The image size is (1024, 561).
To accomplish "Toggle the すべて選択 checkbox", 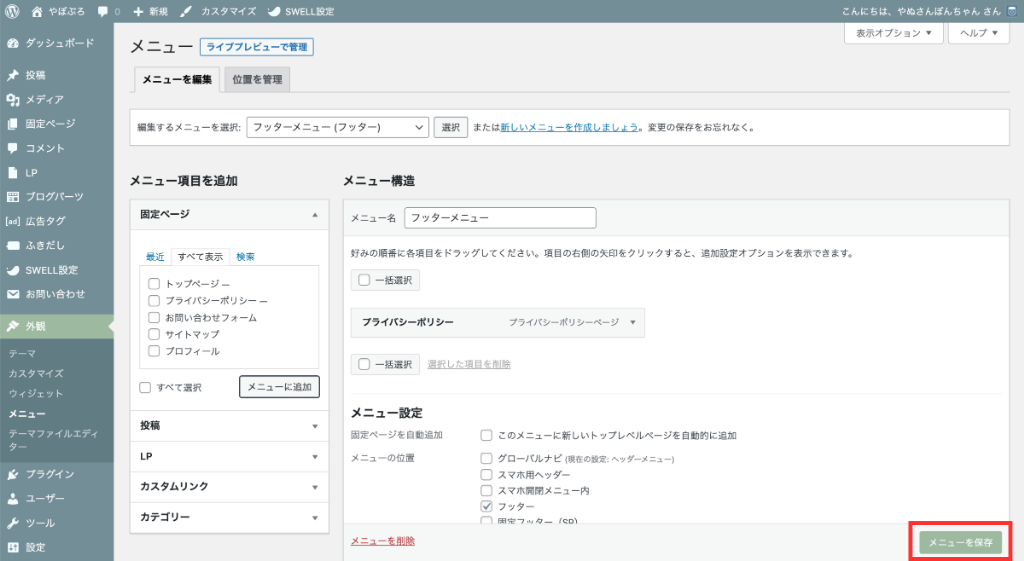I will coord(145,388).
